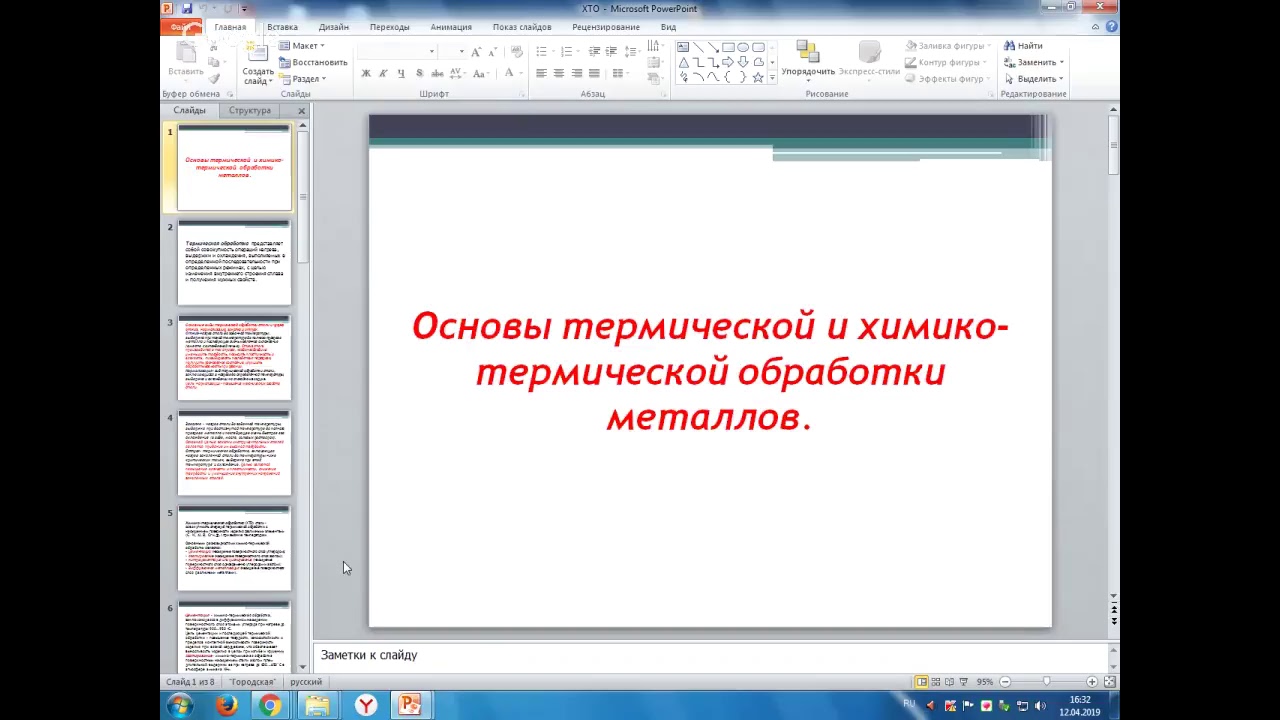Open the Макет layout dropdown
1280x720 pixels.
[301, 46]
